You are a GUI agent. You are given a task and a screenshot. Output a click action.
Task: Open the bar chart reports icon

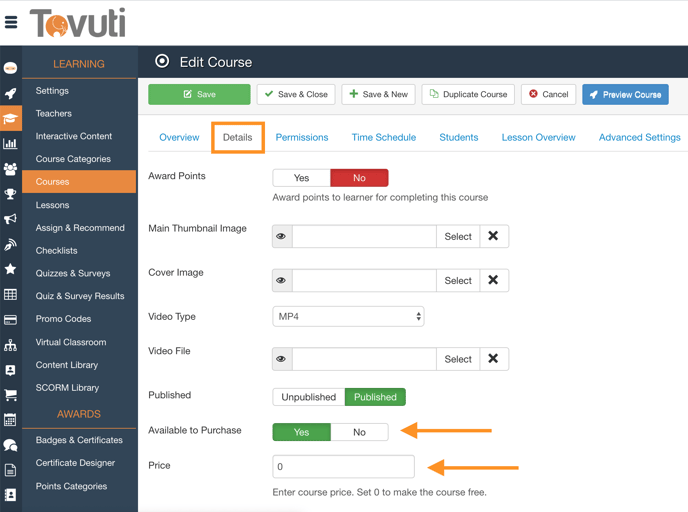pyautogui.click(x=11, y=144)
